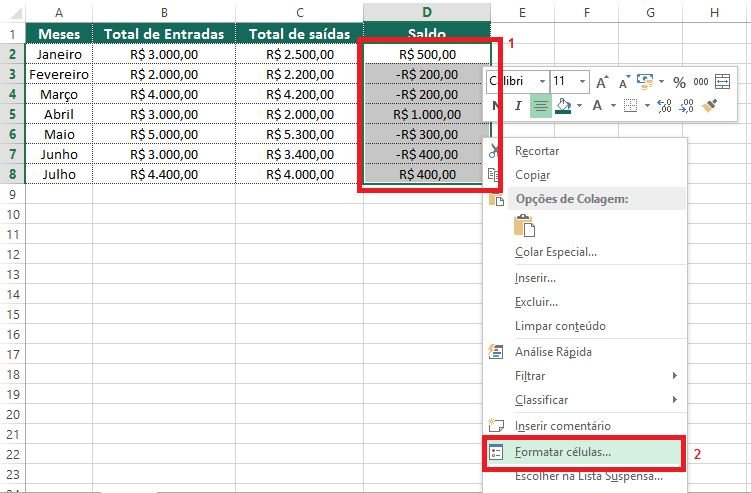The width and height of the screenshot is (751, 493).
Task: Click the Format Painter brush icon
Action: pos(710,106)
